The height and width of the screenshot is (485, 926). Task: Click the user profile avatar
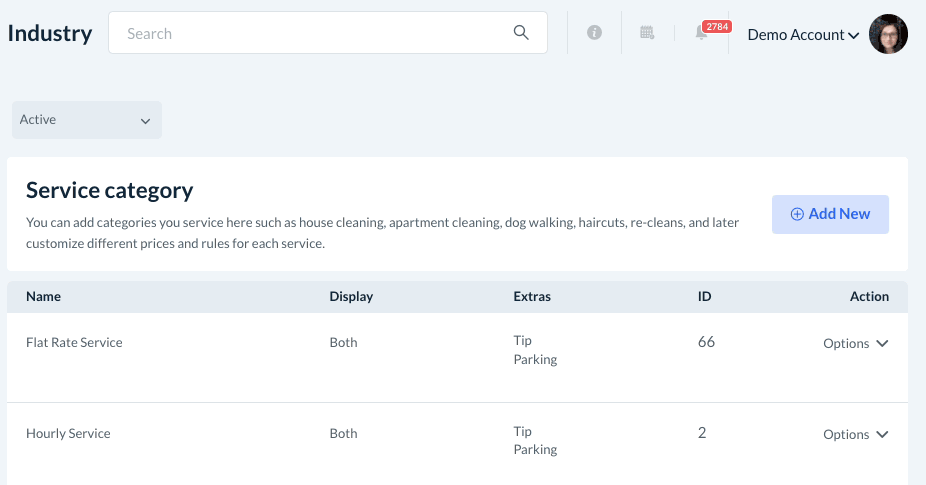[x=888, y=34]
